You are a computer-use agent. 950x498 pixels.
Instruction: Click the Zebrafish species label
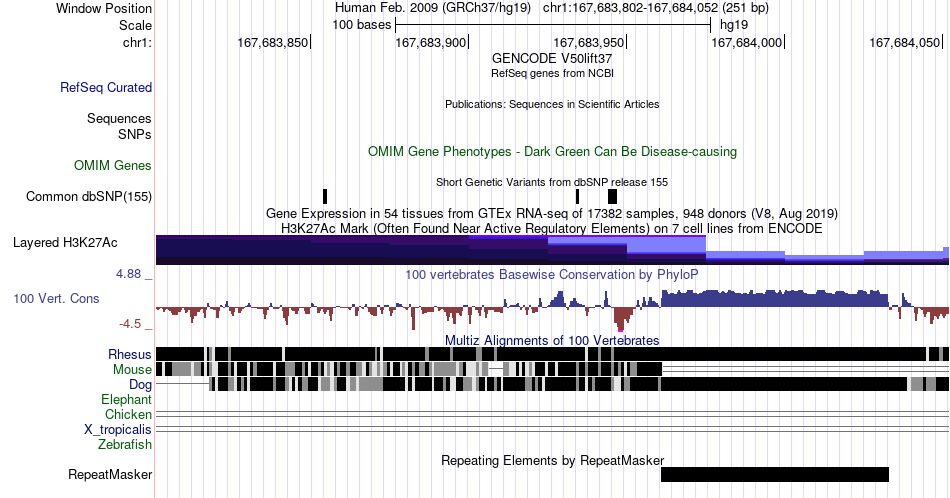[125, 444]
